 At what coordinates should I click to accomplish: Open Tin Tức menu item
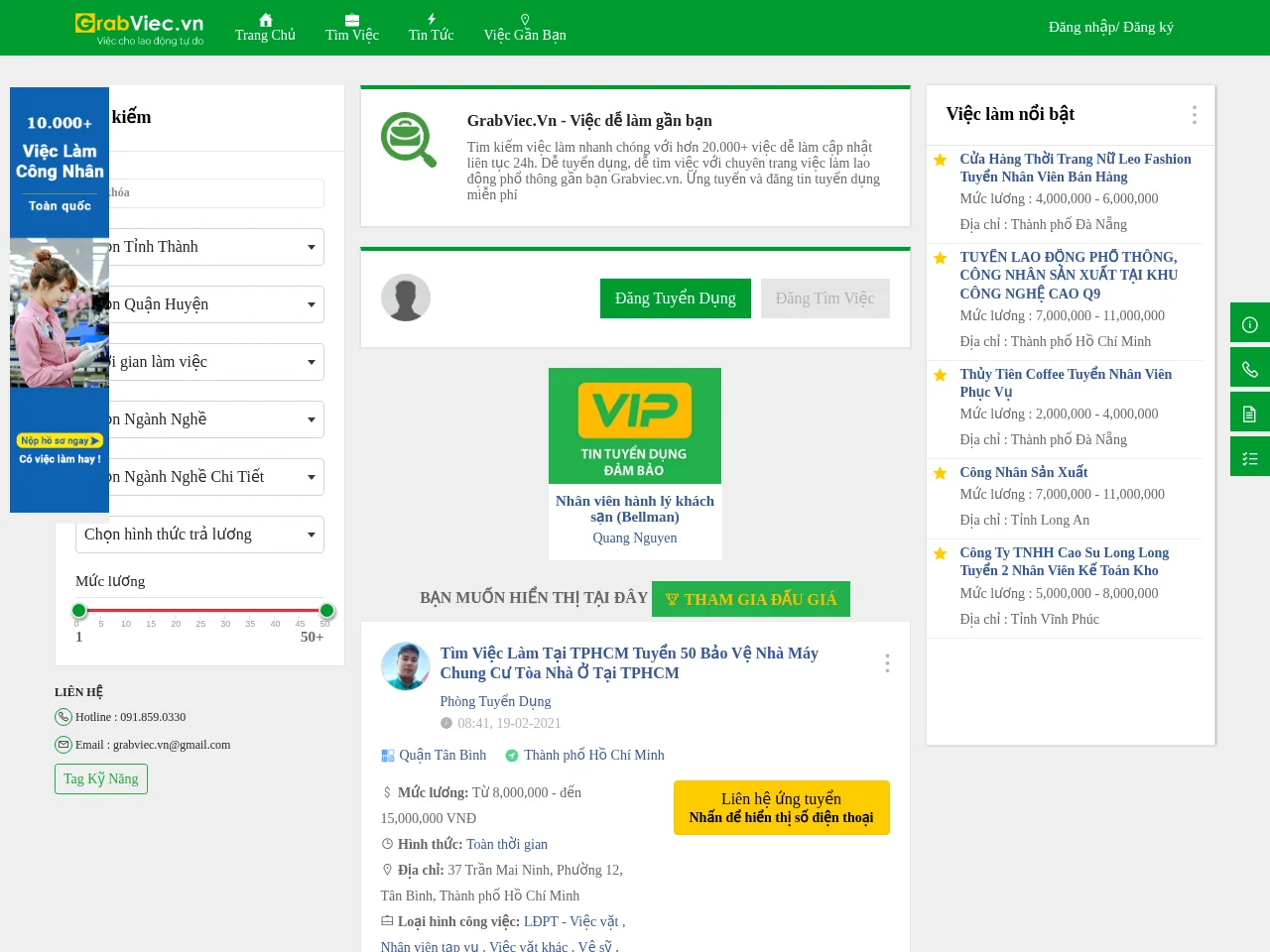click(x=431, y=28)
